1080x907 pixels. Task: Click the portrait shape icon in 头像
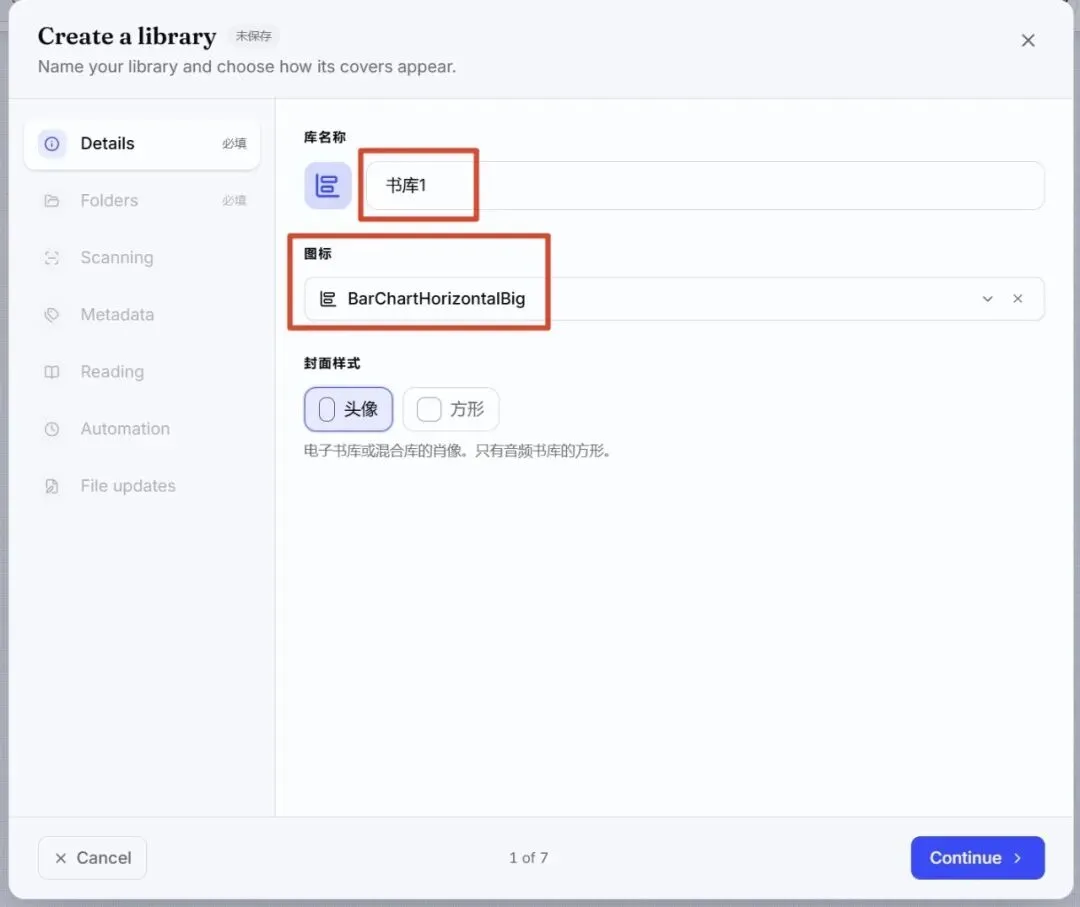pyautogui.click(x=326, y=409)
